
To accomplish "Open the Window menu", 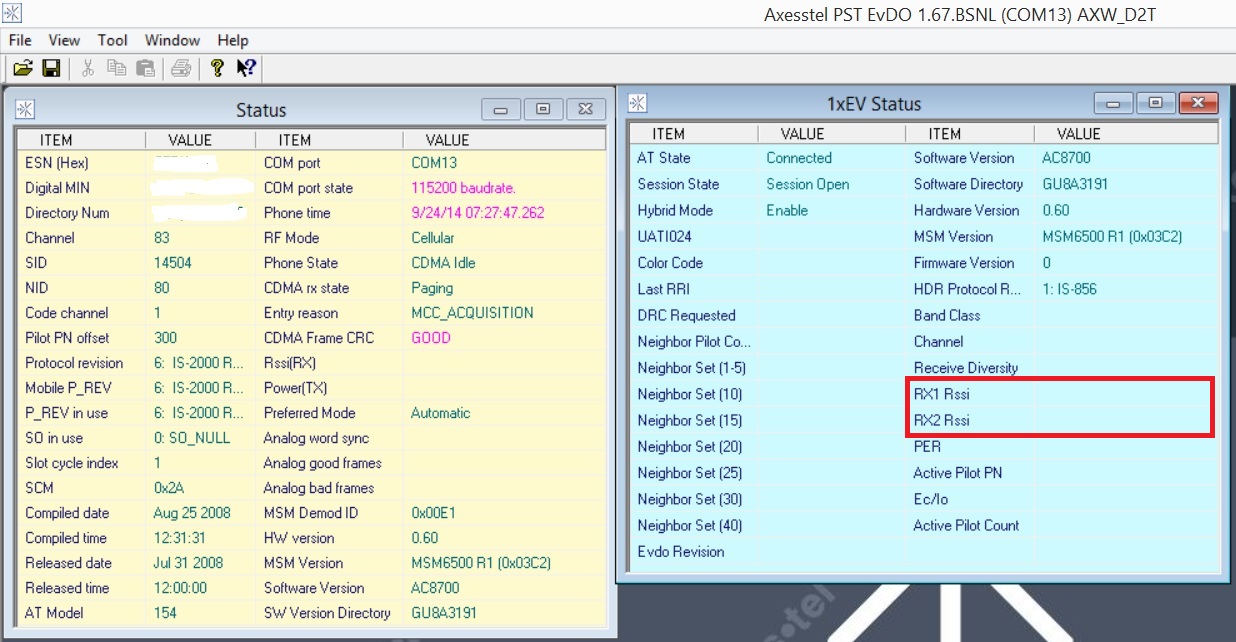I will click(172, 40).
